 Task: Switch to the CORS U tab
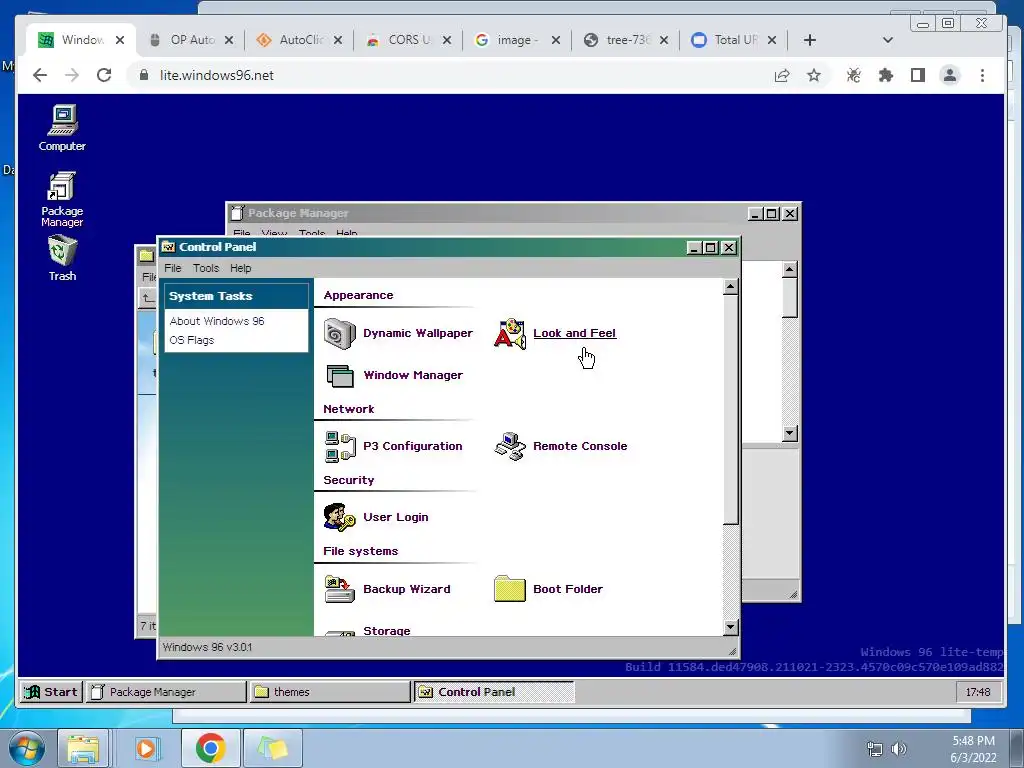point(409,40)
